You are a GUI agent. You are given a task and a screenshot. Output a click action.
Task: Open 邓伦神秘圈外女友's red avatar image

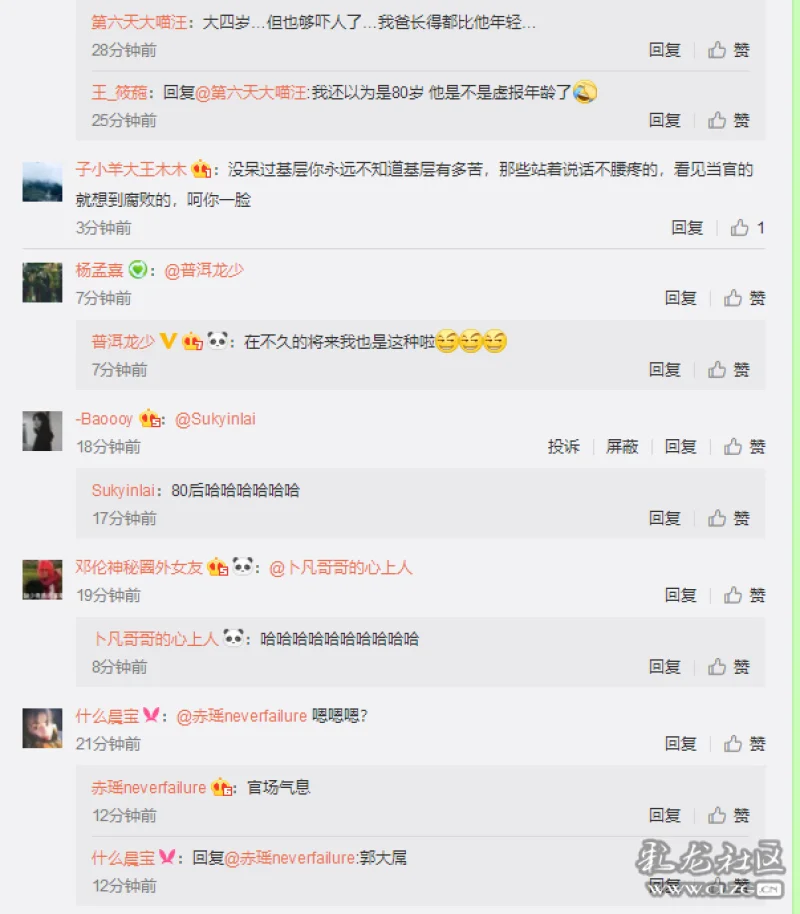click(x=42, y=579)
